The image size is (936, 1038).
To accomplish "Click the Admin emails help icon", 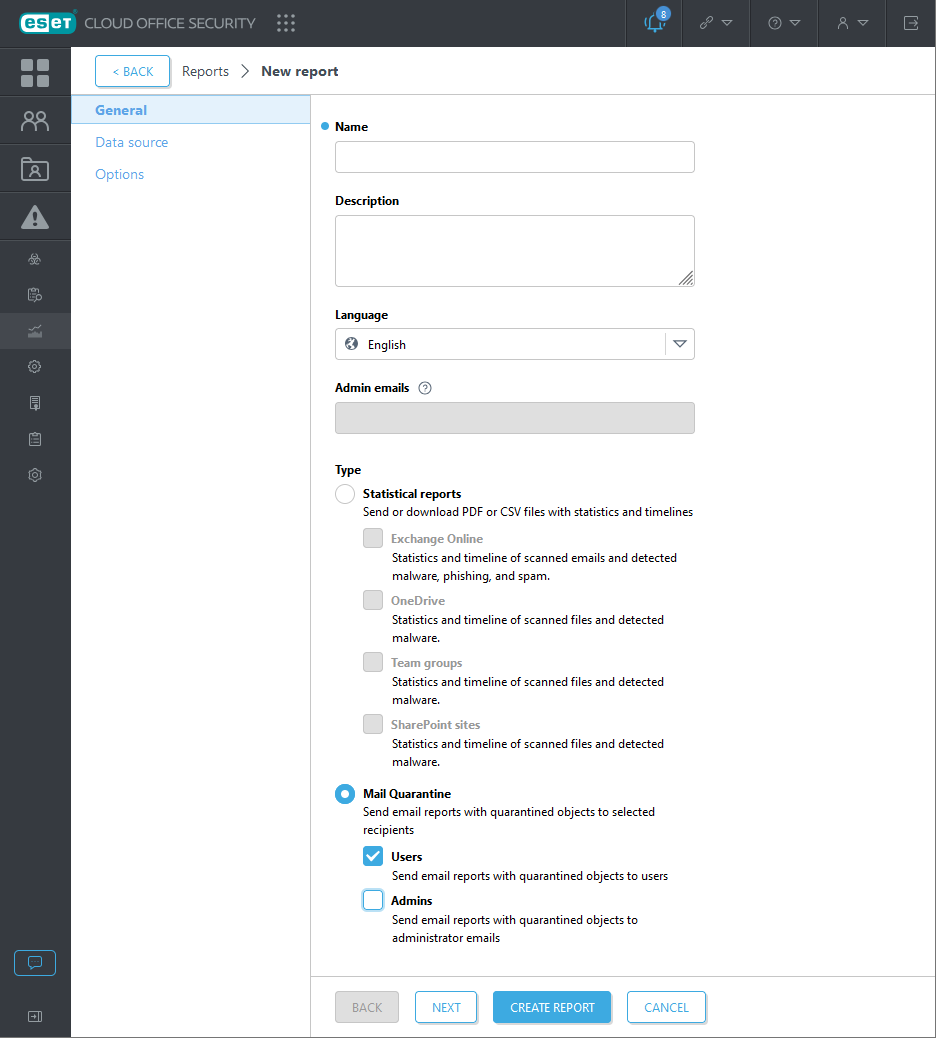I will (425, 388).
